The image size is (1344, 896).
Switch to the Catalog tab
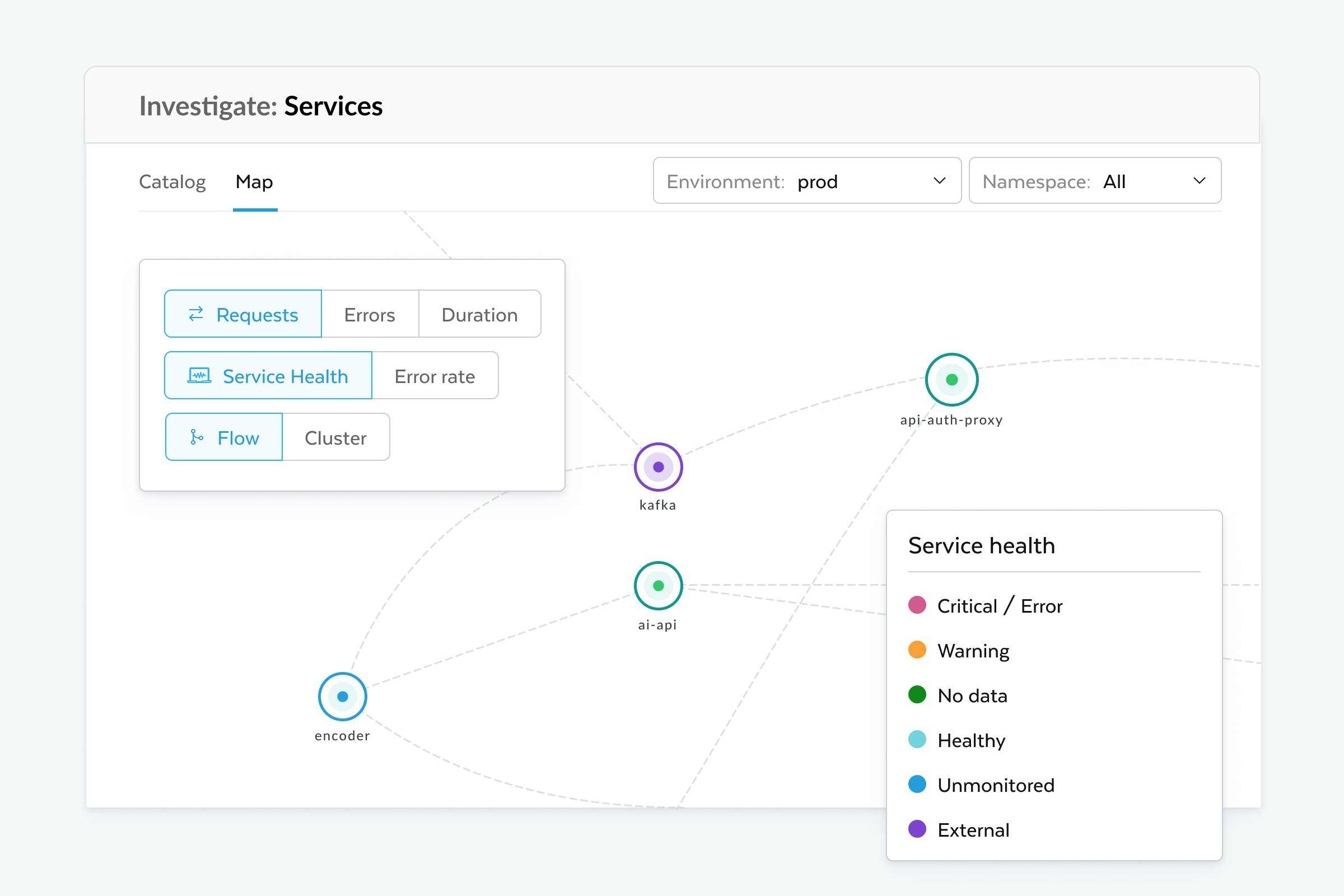pos(172,181)
